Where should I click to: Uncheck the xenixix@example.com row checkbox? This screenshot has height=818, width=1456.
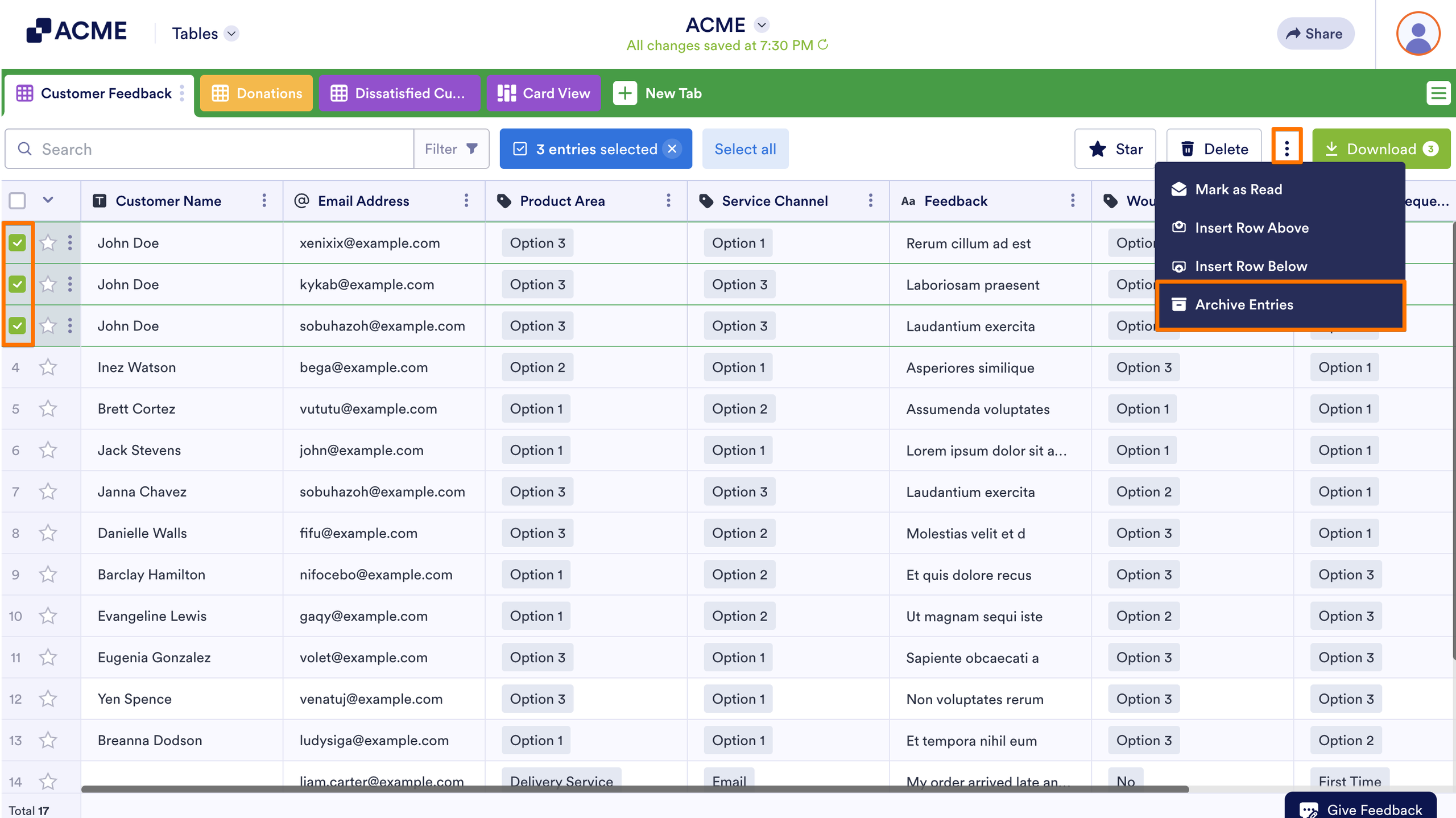[x=18, y=243]
